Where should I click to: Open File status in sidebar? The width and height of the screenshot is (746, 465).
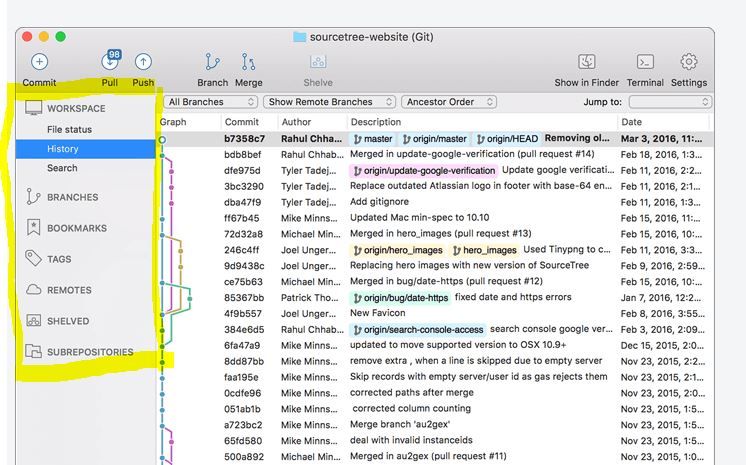point(69,129)
